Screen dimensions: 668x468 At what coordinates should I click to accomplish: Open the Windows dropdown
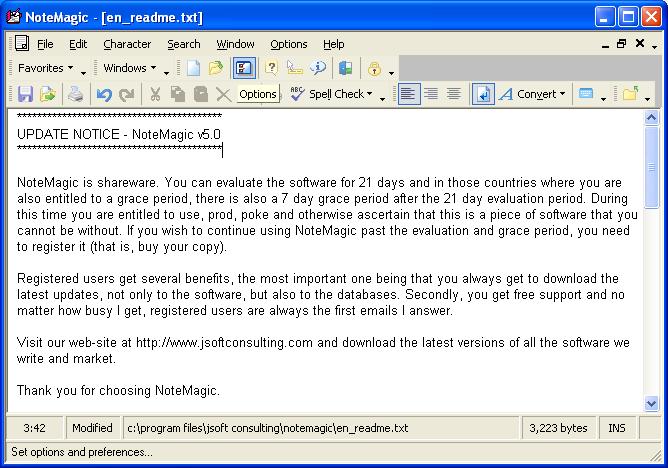130,68
